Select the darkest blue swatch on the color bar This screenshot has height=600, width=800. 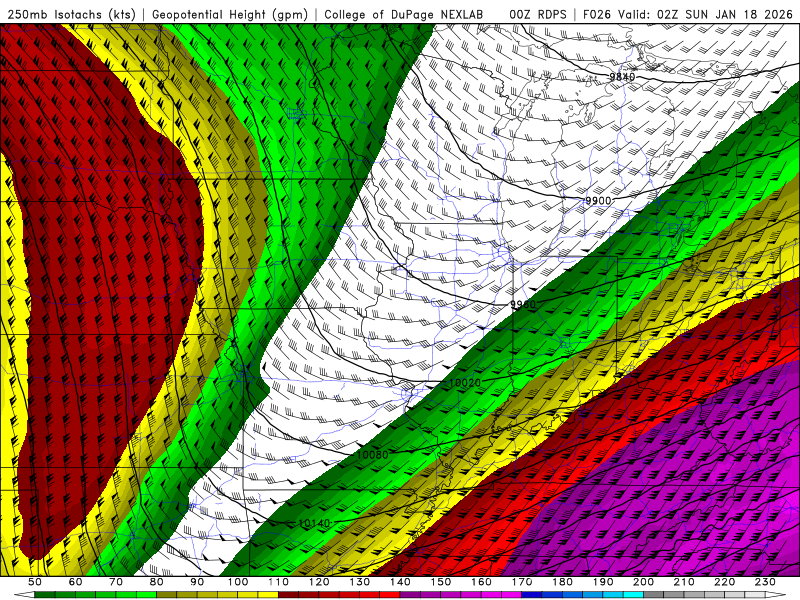[x=532, y=595]
